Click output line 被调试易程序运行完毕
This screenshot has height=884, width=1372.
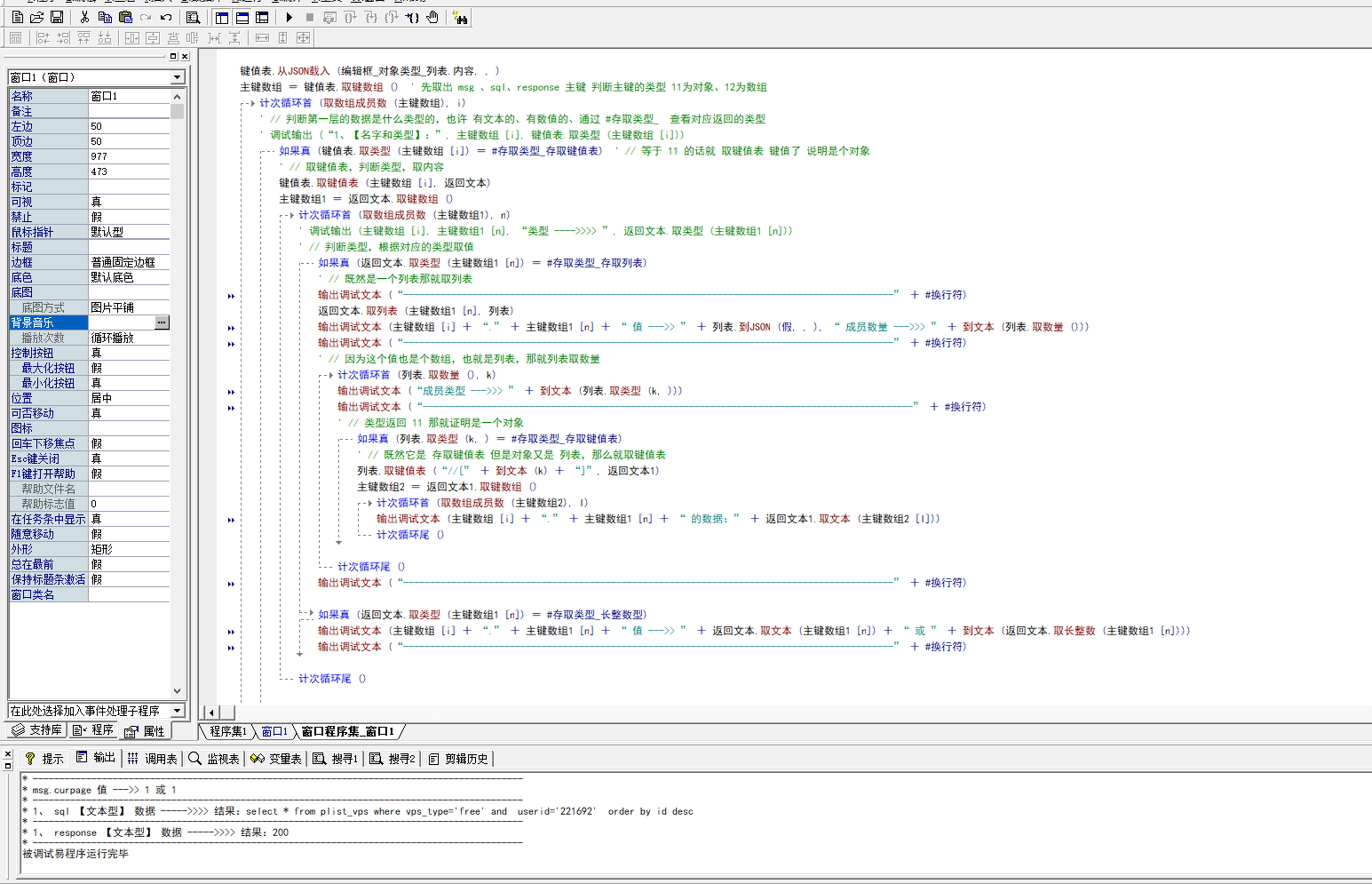coord(75,854)
